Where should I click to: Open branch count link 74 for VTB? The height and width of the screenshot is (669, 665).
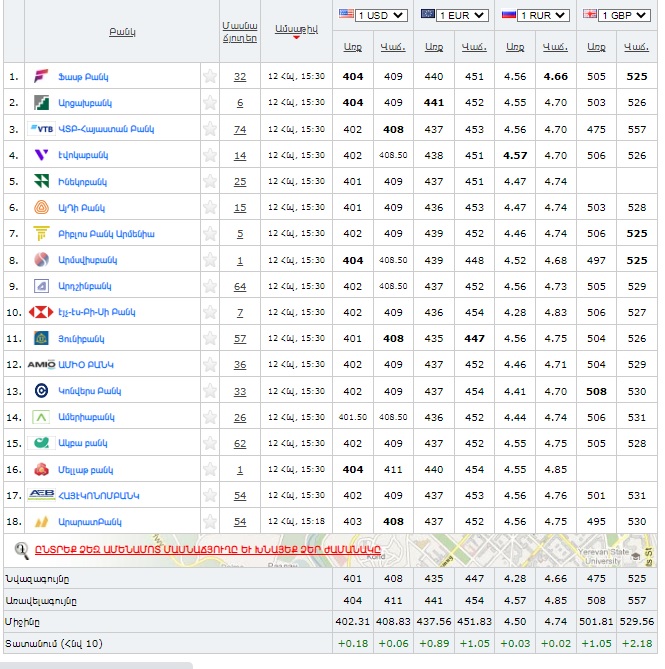tap(240, 130)
